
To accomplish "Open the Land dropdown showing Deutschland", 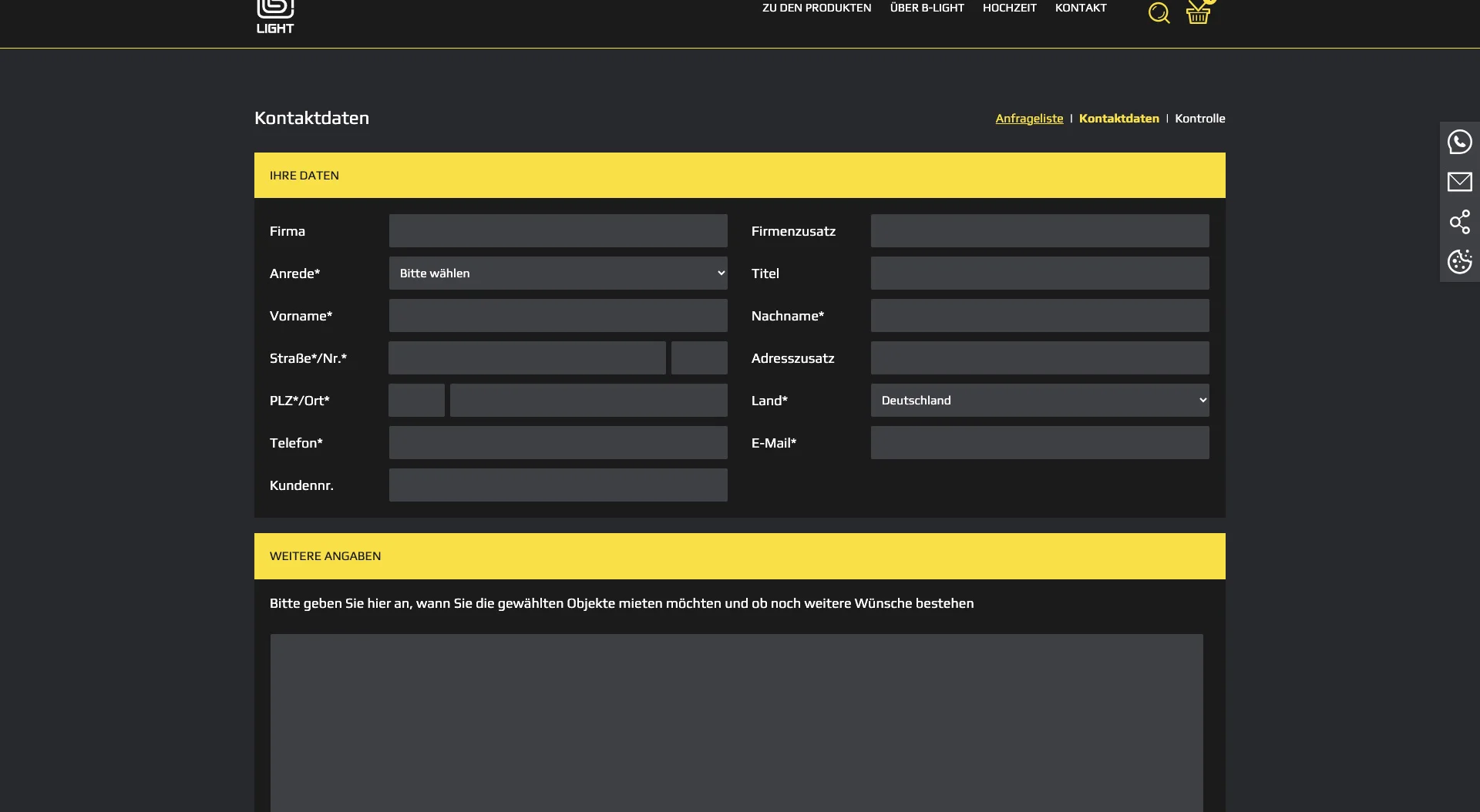I will pos(1039,401).
